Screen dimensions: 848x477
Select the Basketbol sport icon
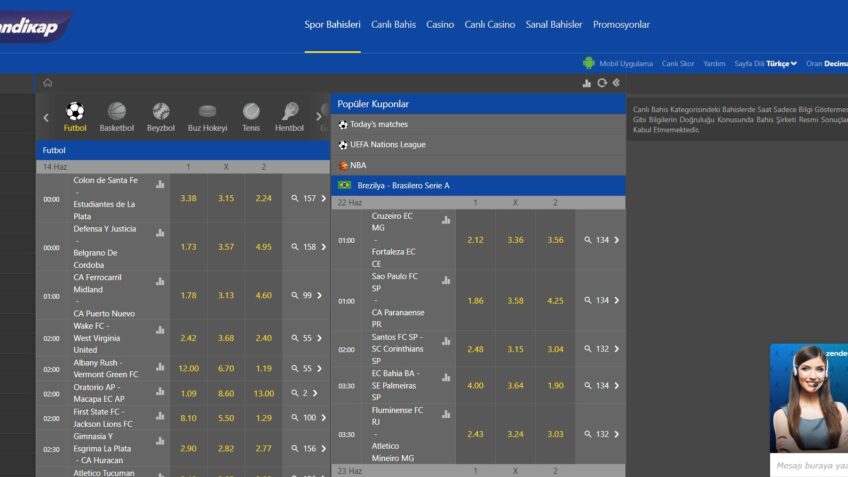(x=117, y=111)
